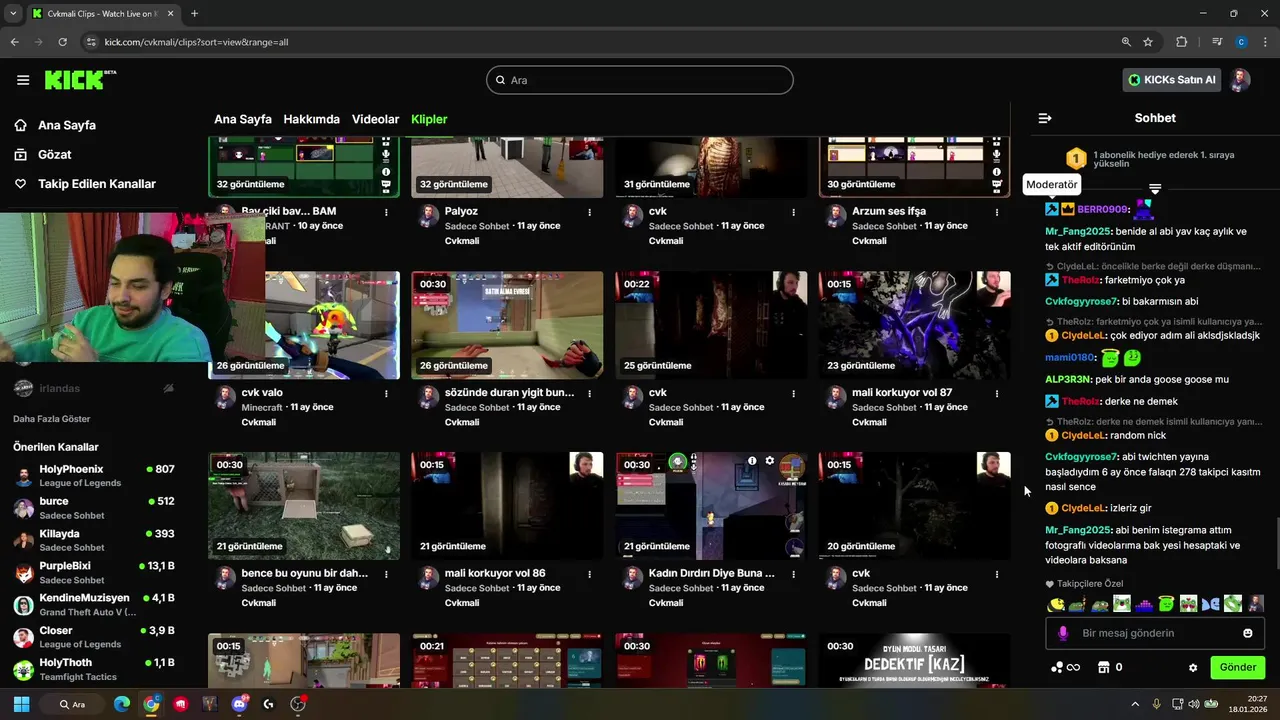
Task: Open Closer recommended channel
Action: (x=95, y=637)
